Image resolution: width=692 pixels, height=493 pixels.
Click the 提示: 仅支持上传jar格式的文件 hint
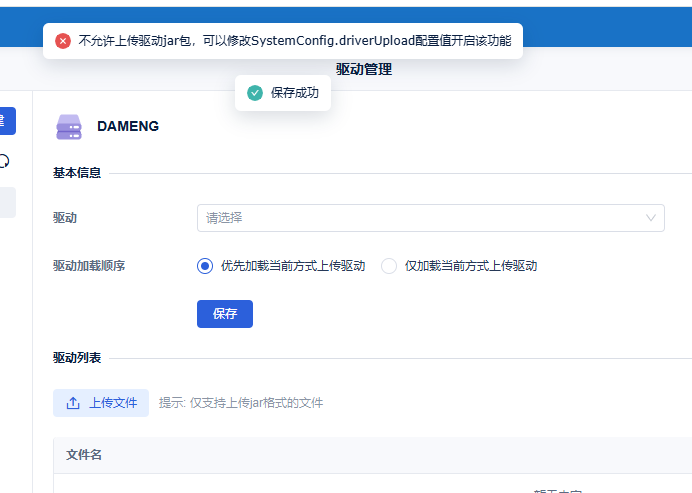click(241, 403)
